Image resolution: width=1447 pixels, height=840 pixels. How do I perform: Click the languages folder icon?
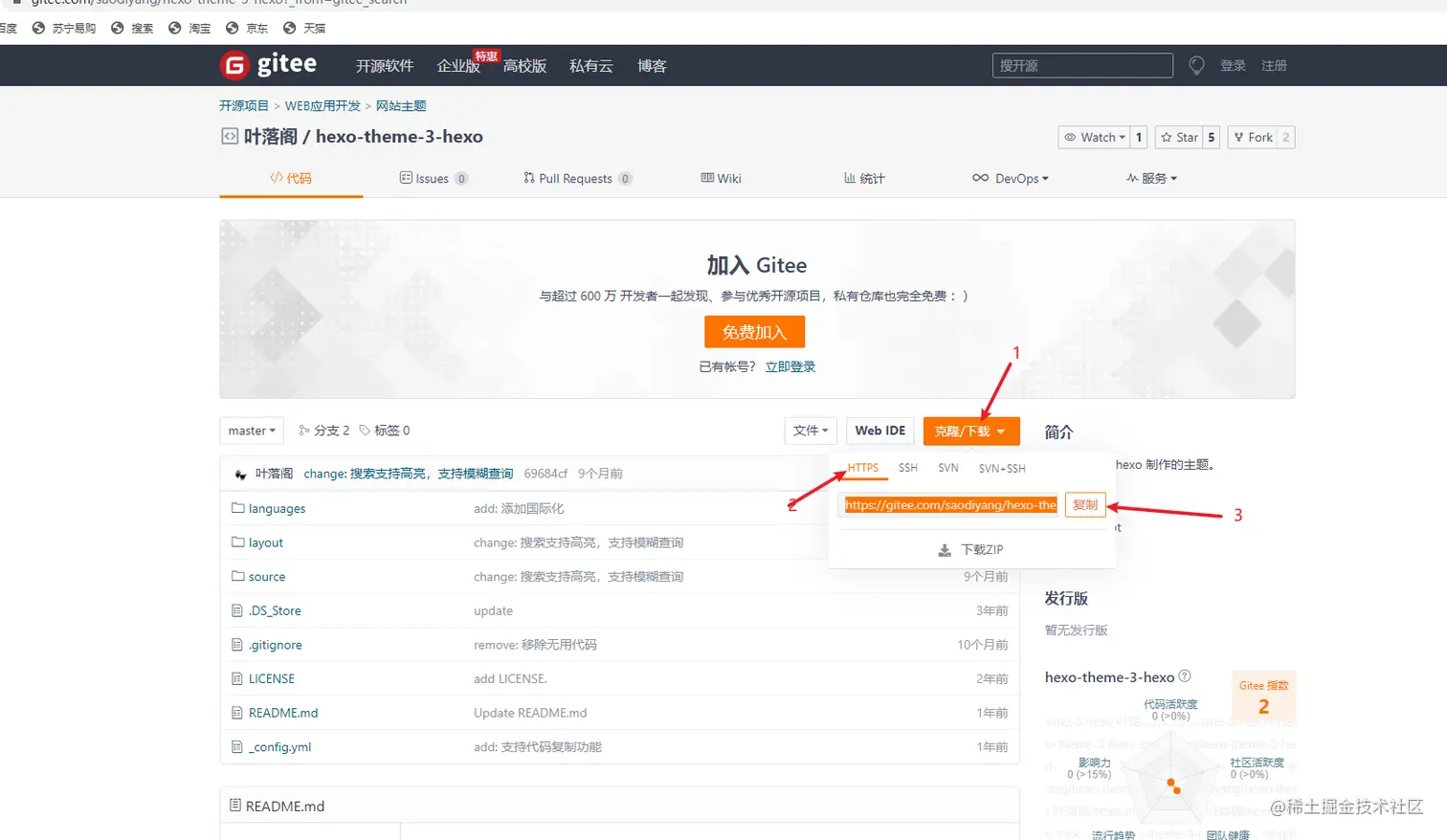[237, 508]
